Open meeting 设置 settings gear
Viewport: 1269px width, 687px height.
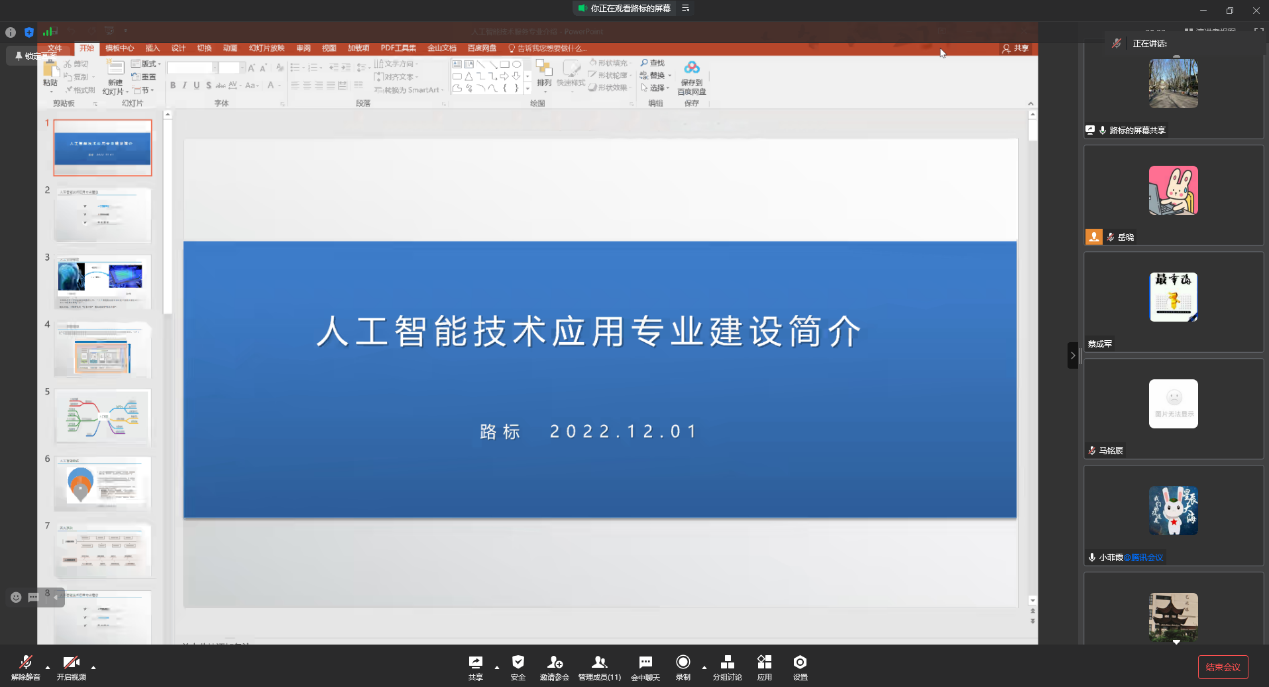(800, 666)
